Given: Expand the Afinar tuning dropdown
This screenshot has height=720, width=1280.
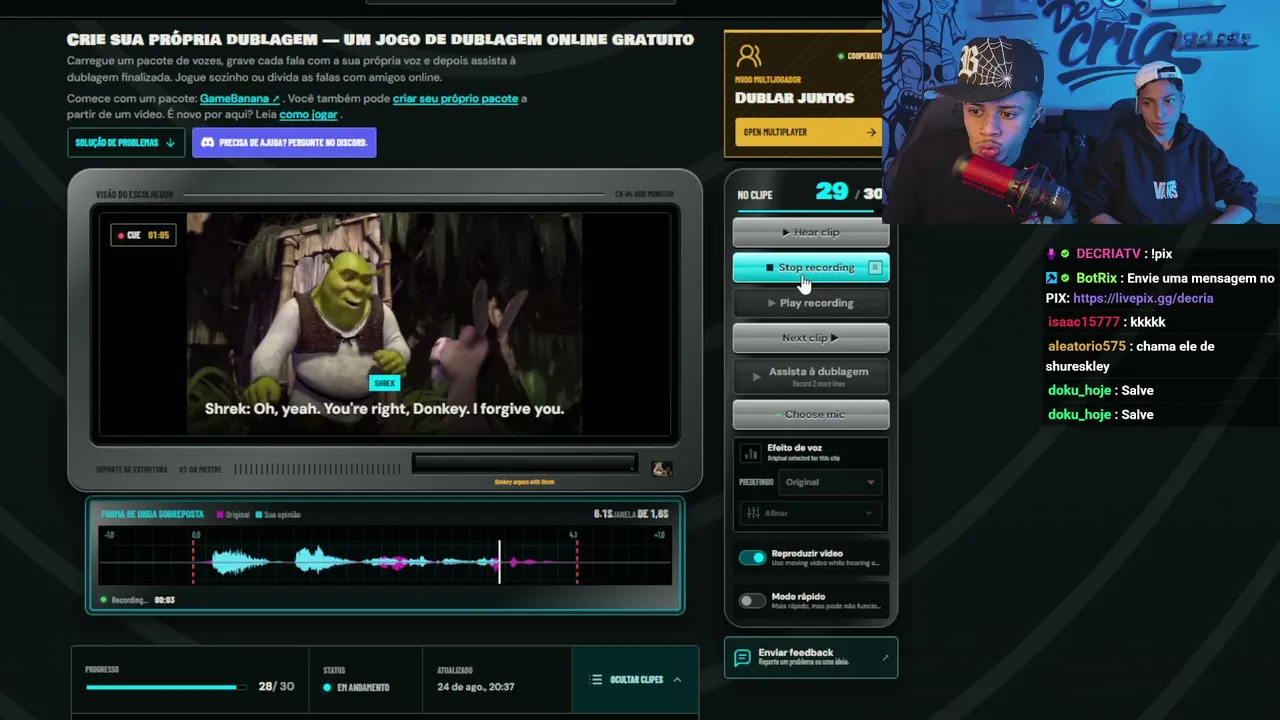Looking at the screenshot, I should [x=810, y=513].
